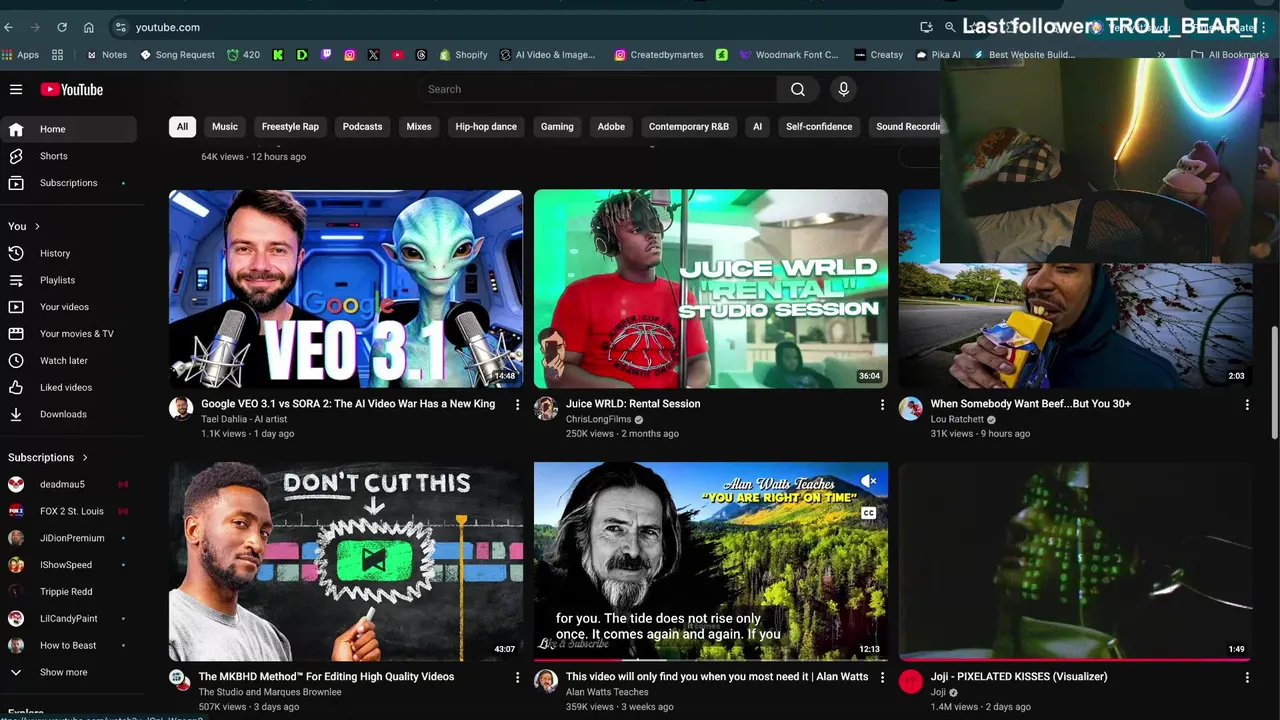This screenshot has width=1280, height=720.
Task: Open ChrisLongFilms channel link
Action: coord(598,419)
